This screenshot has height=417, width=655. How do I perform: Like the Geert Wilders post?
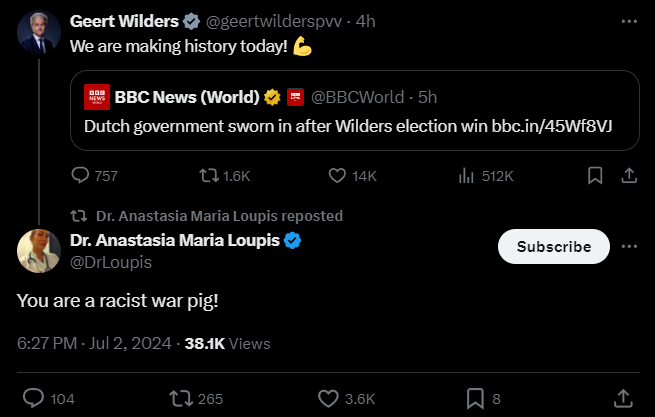coord(338,176)
